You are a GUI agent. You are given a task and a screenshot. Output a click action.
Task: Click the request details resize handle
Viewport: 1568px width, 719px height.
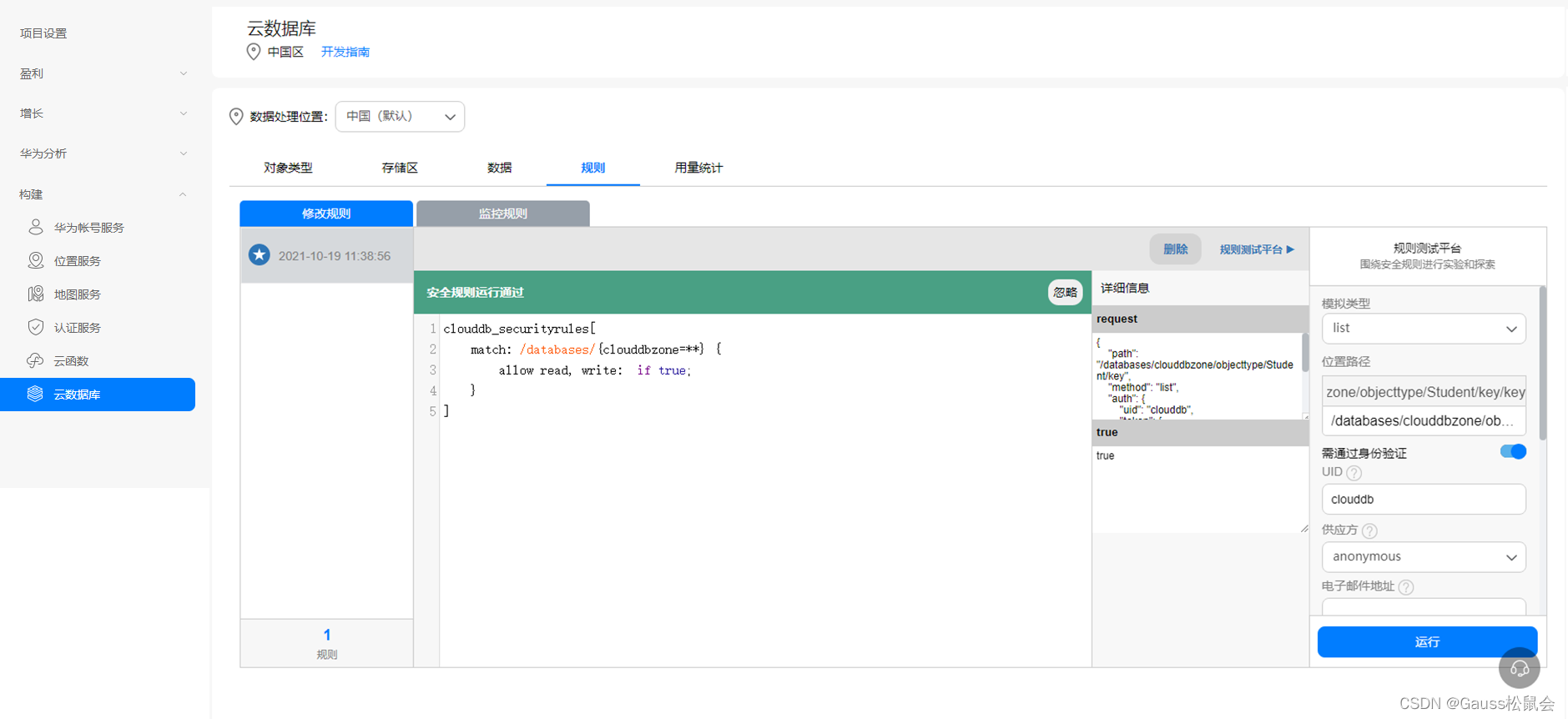(x=1305, y=415)
